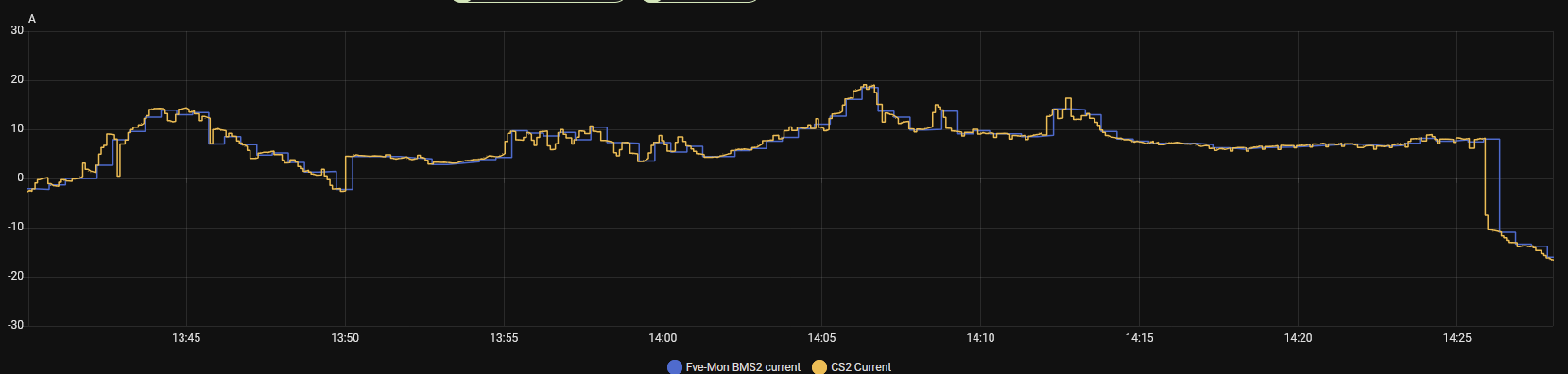Click the 14:05 time axis label
This screenshot has height=374, width=1568.
(821, 338)
